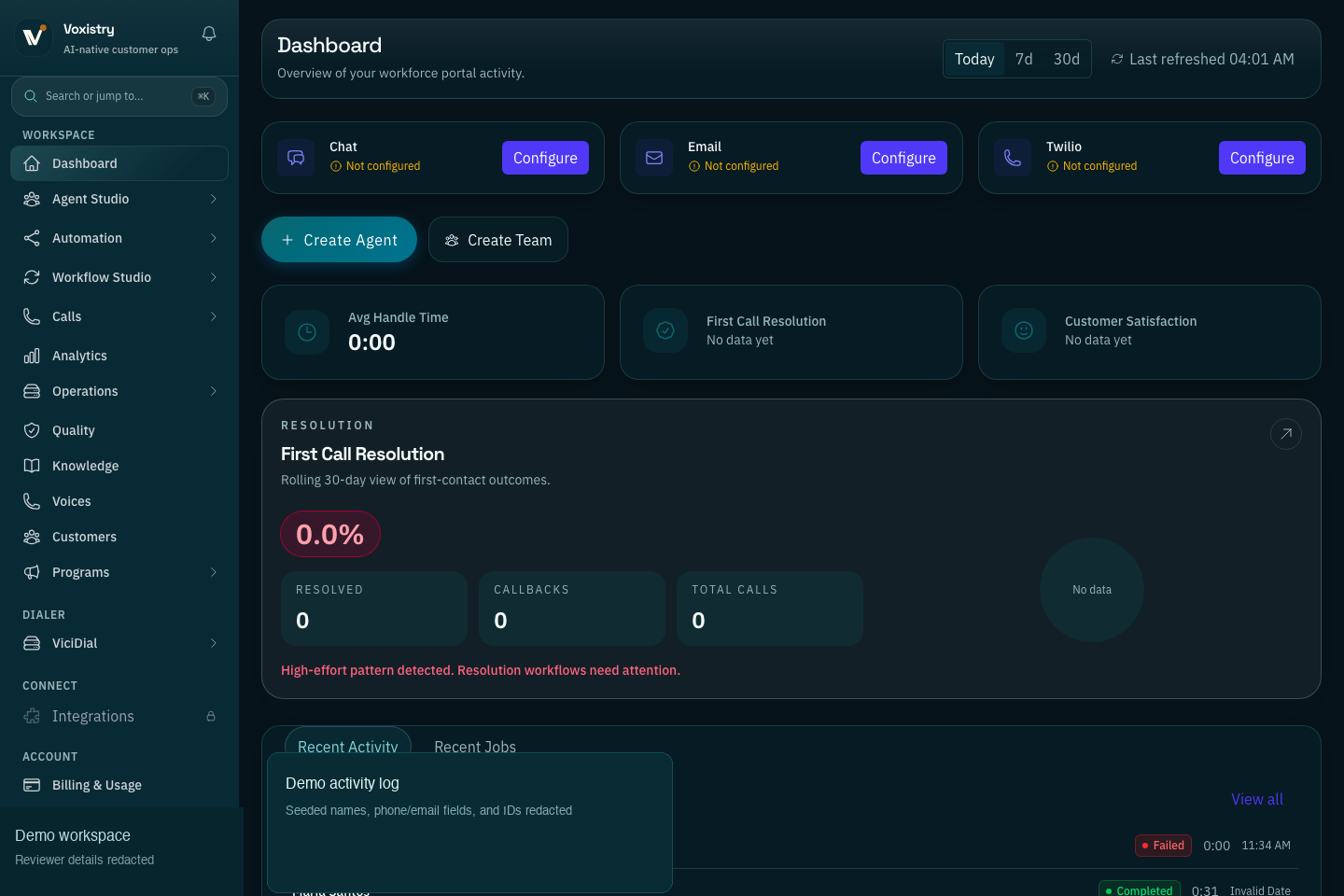Click the Knowledge book icon

[x=32, y=466]
